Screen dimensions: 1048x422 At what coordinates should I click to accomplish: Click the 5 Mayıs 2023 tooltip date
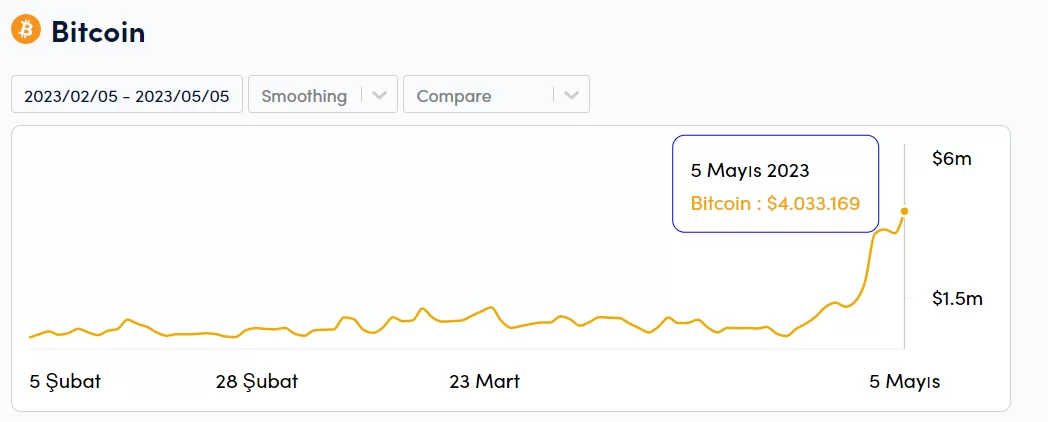tap(750, 171)
